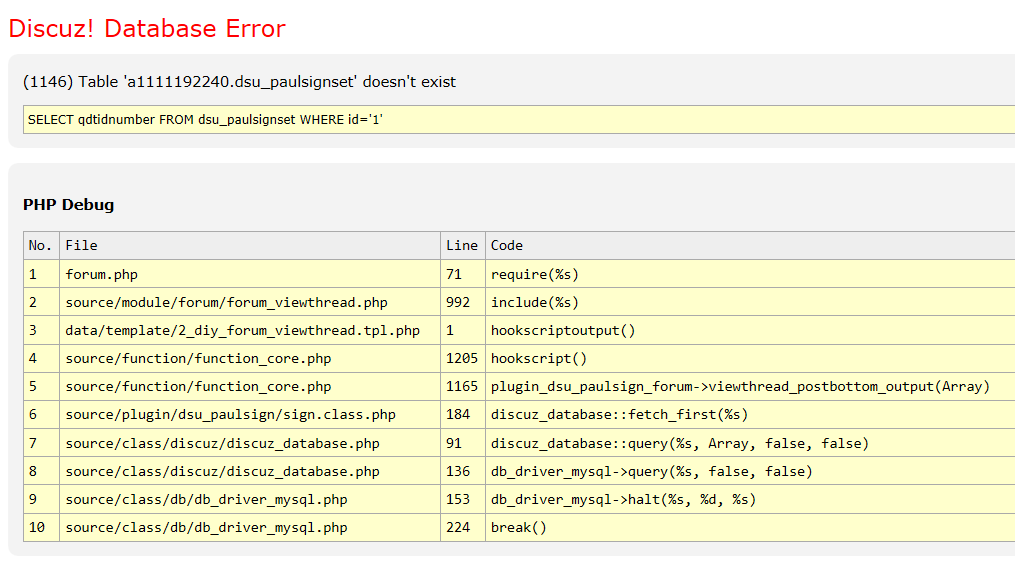Image resolution: width=1015 pixels, height=569 pixels.
Task: Click the 2_diy_forum_viewthread.tpl.php file entry
Action: 242,330
